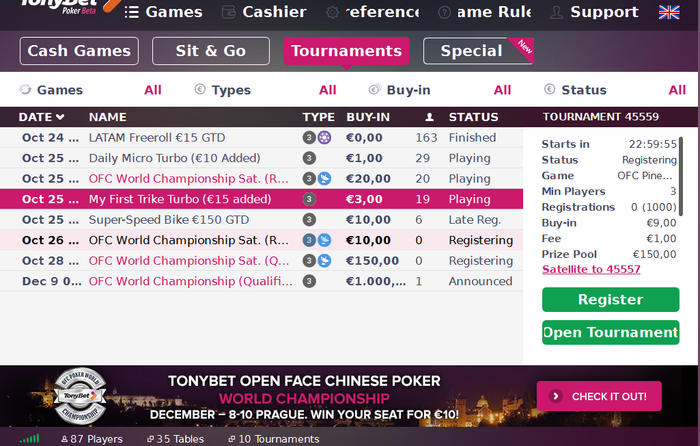The height and width of the screenshot is (446, 700).
Task: Click the green Register button
Action: pyautogui.click(x=611, y=300)
